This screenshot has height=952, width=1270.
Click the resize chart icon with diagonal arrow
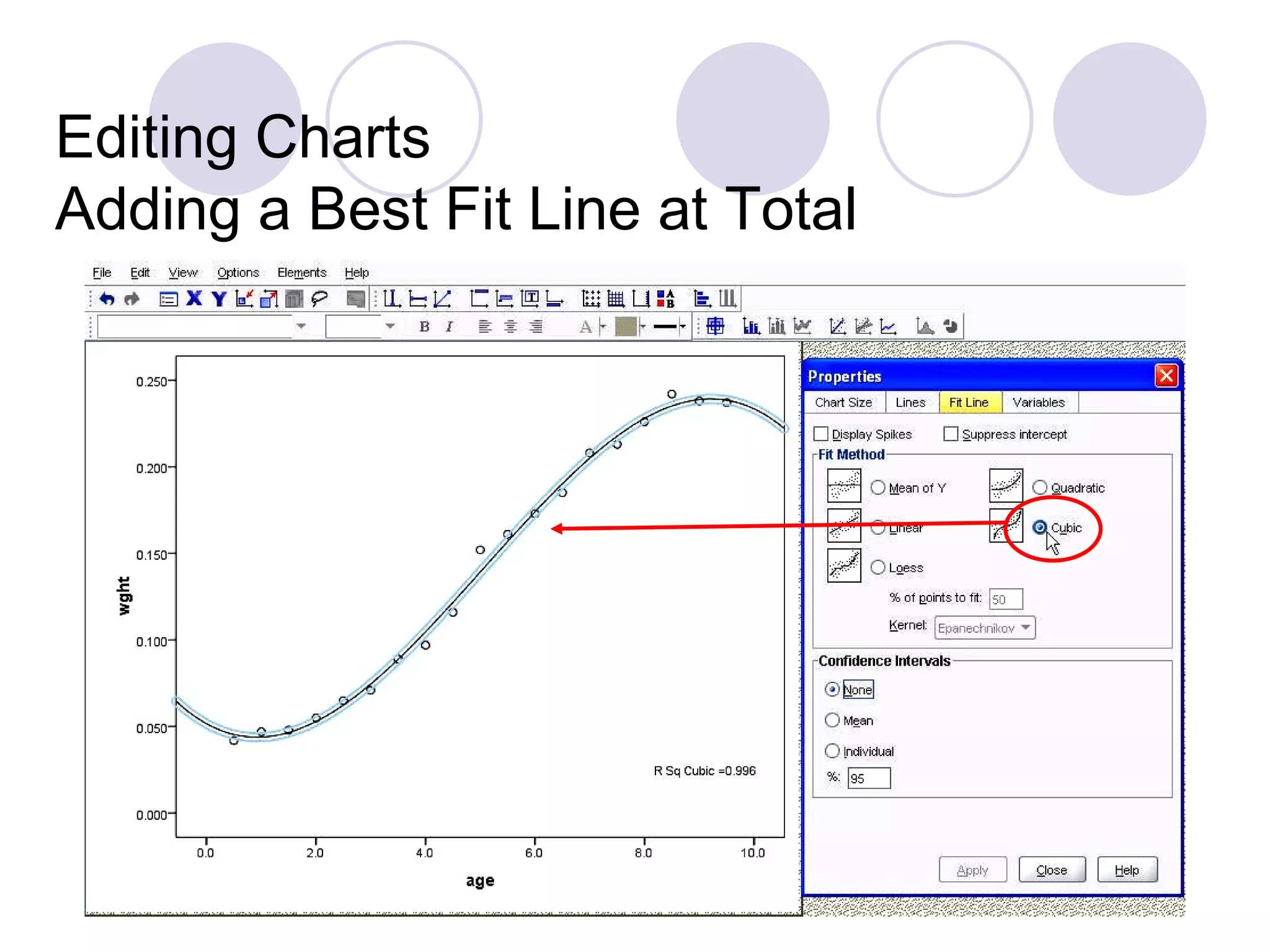pos(269,299)
